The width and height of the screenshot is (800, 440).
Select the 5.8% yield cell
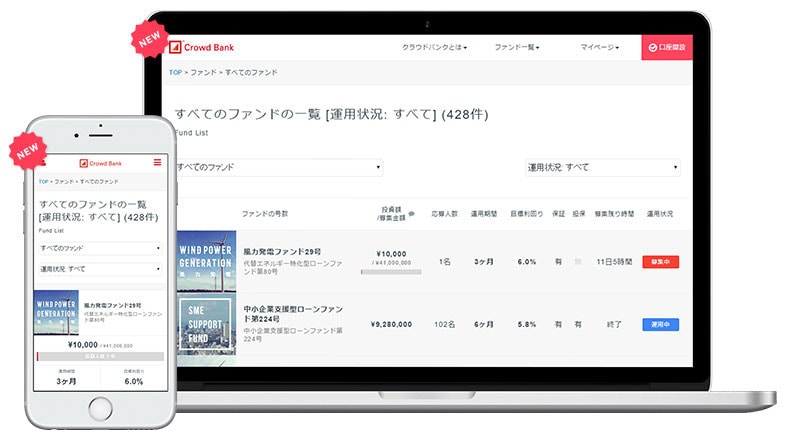coord(527,325)
